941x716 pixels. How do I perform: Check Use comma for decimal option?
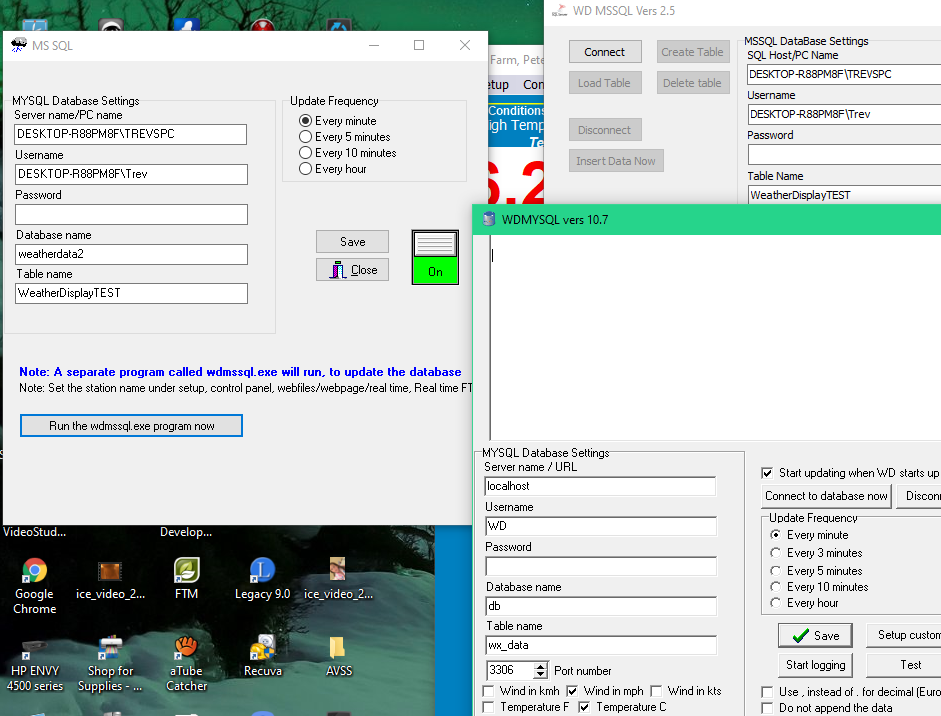point(767,692)
